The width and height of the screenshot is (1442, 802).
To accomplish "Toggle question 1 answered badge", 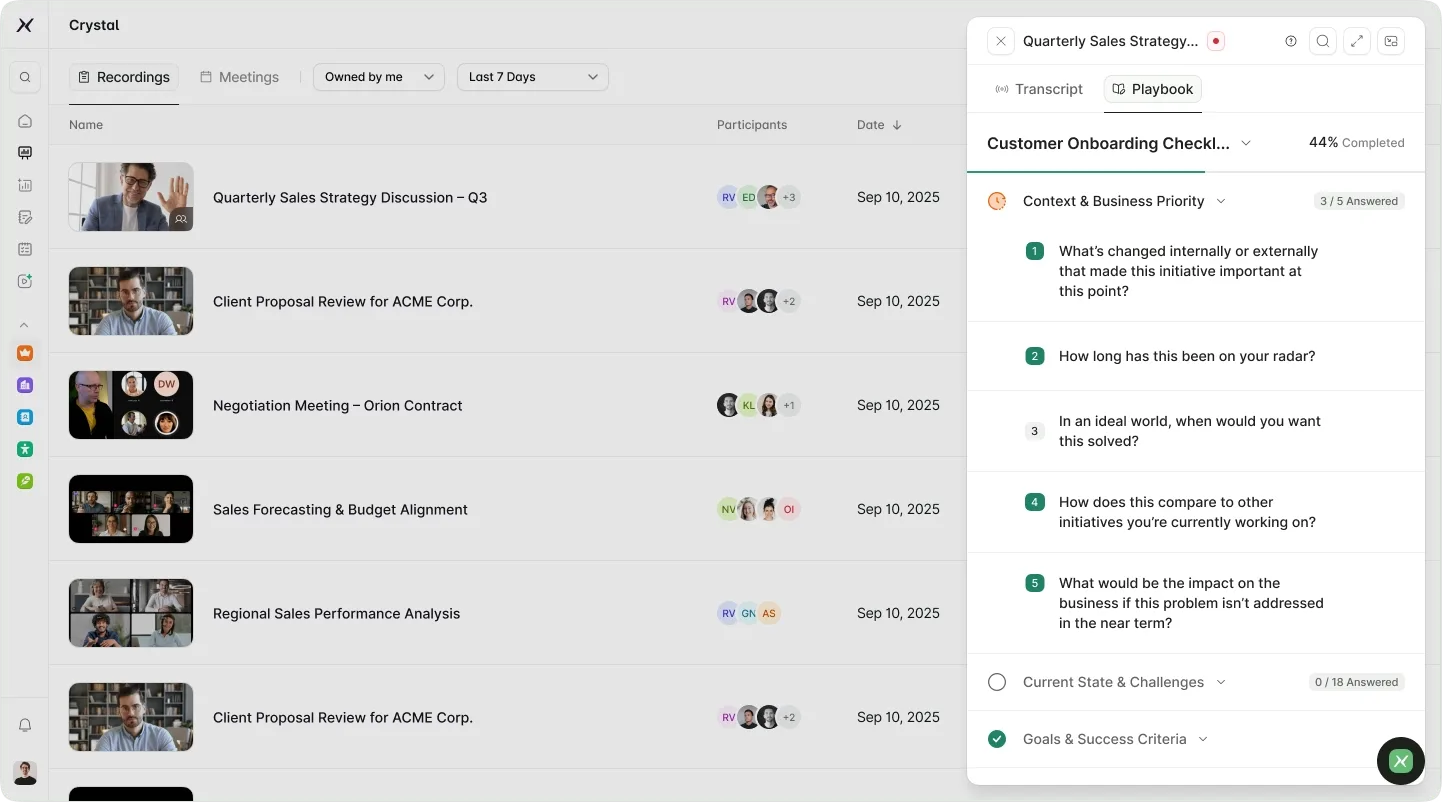I will [x=1035, y=251].
